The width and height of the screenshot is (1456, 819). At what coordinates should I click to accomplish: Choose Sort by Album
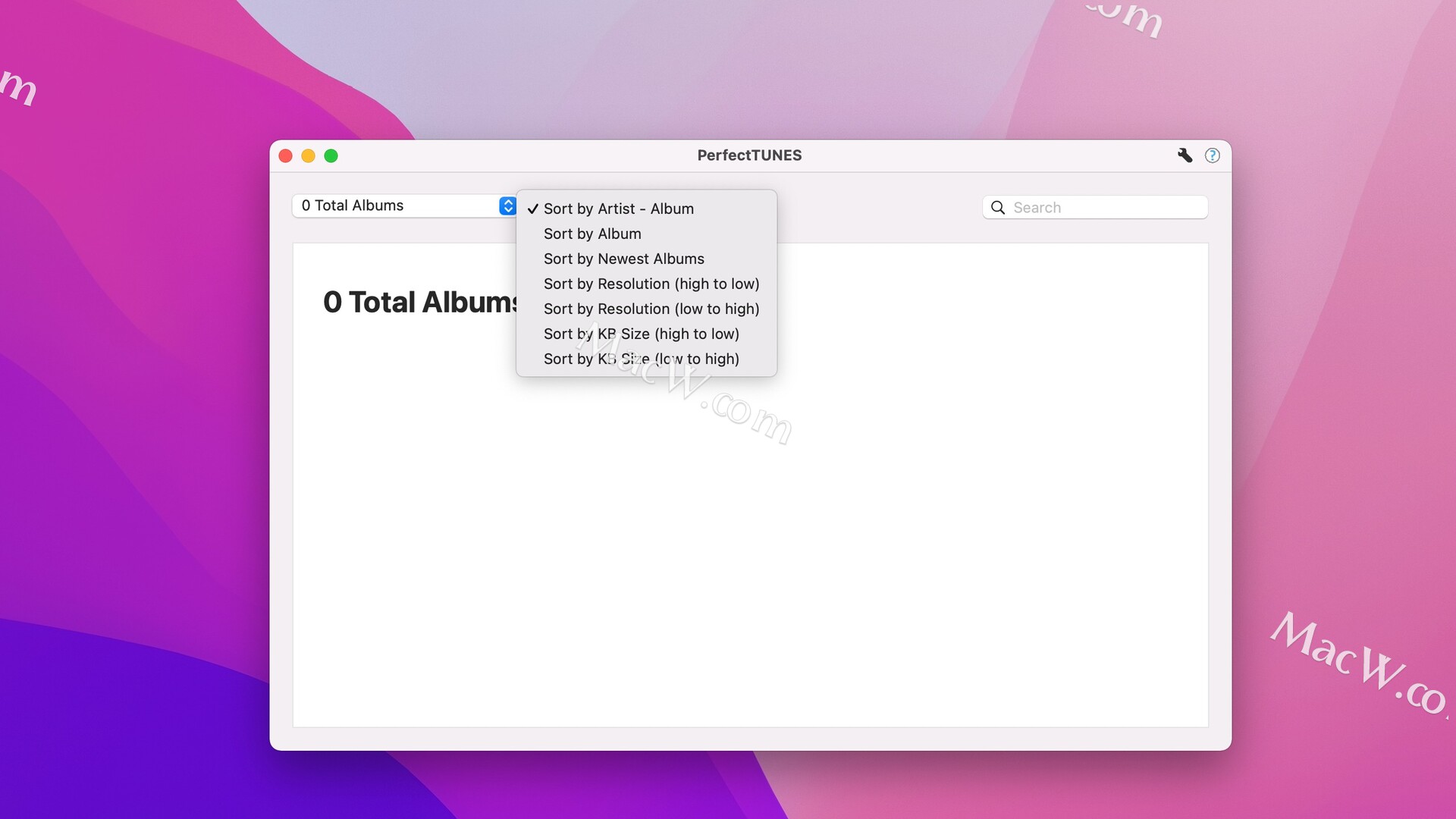tap(647, 234)
